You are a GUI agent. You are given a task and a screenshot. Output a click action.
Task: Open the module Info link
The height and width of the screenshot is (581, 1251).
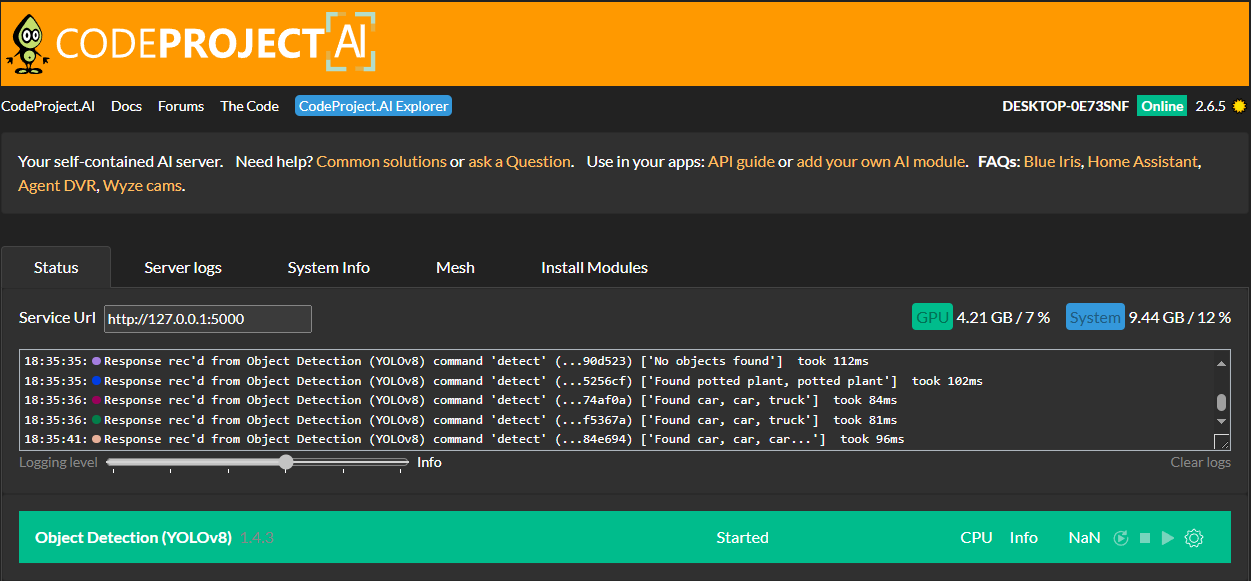click(1024, 538)
